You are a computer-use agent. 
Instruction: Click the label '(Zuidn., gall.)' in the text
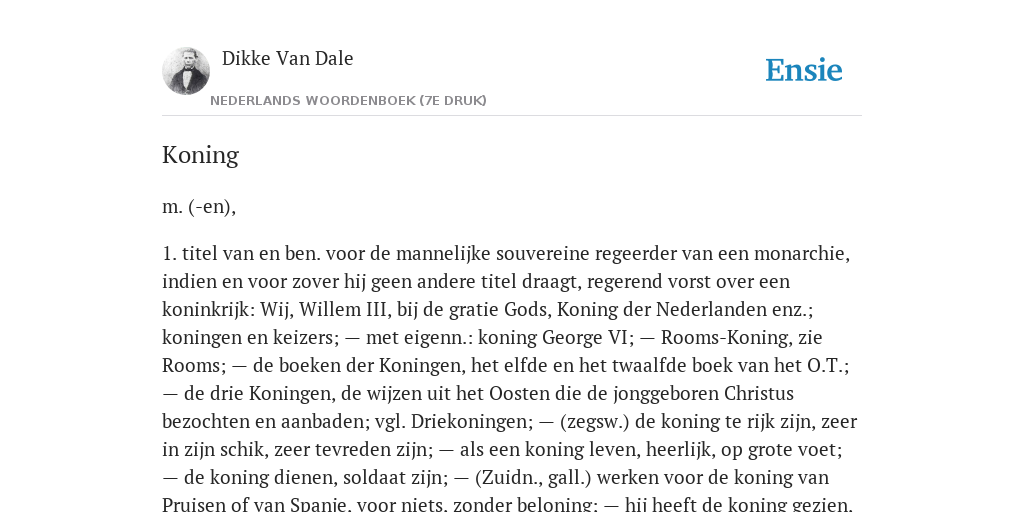[533, 478]
